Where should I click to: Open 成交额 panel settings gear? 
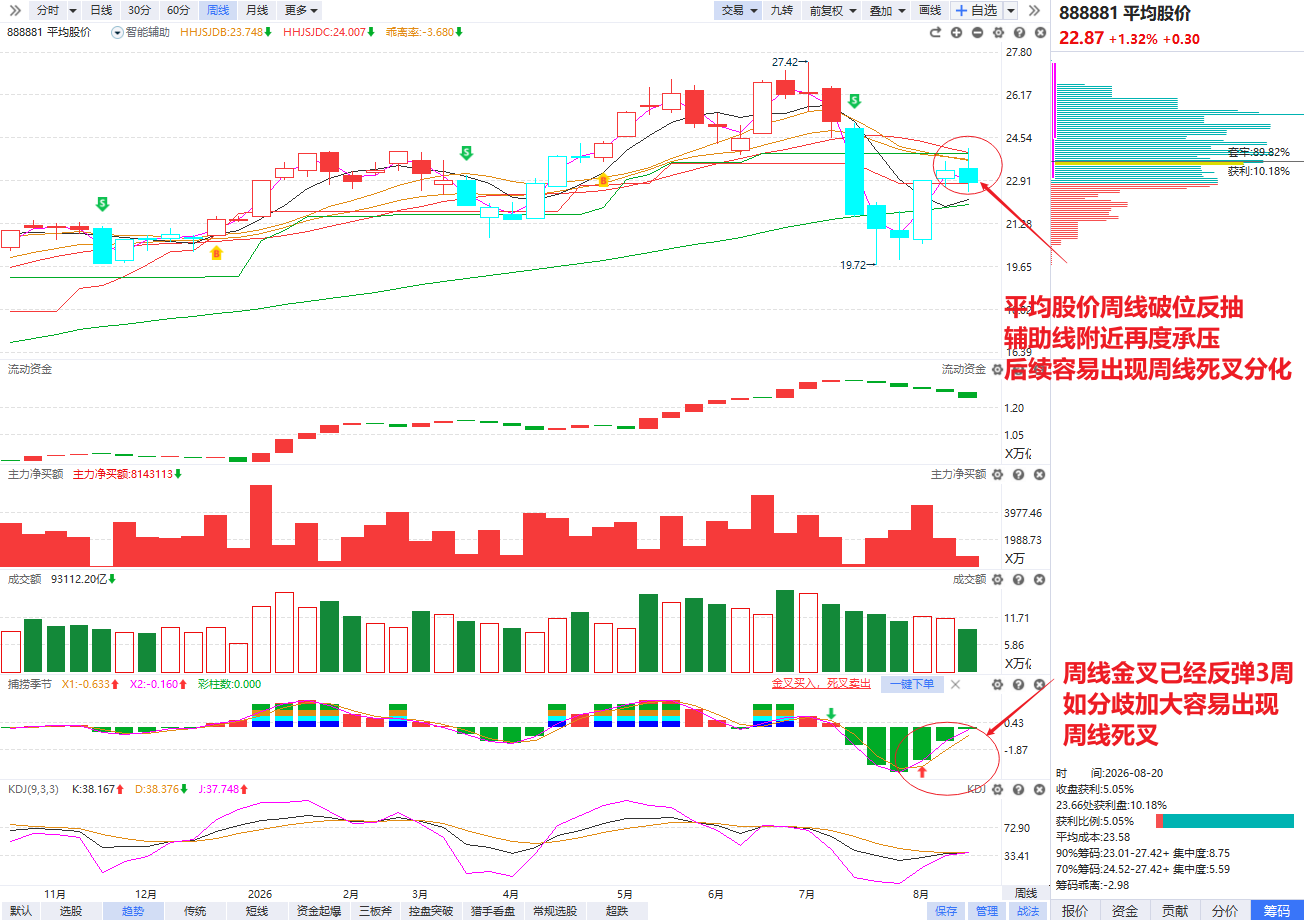(996, 579)
